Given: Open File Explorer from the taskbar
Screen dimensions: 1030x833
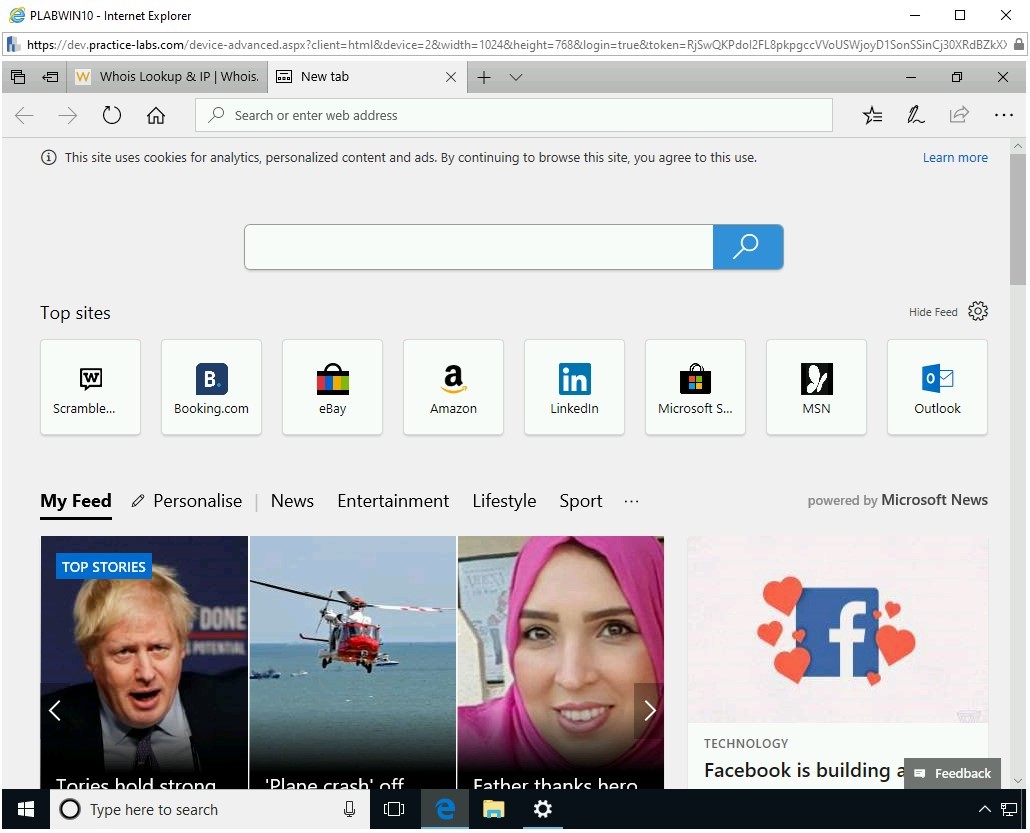Looking at the screenshot, I should [x=494, y=809].
